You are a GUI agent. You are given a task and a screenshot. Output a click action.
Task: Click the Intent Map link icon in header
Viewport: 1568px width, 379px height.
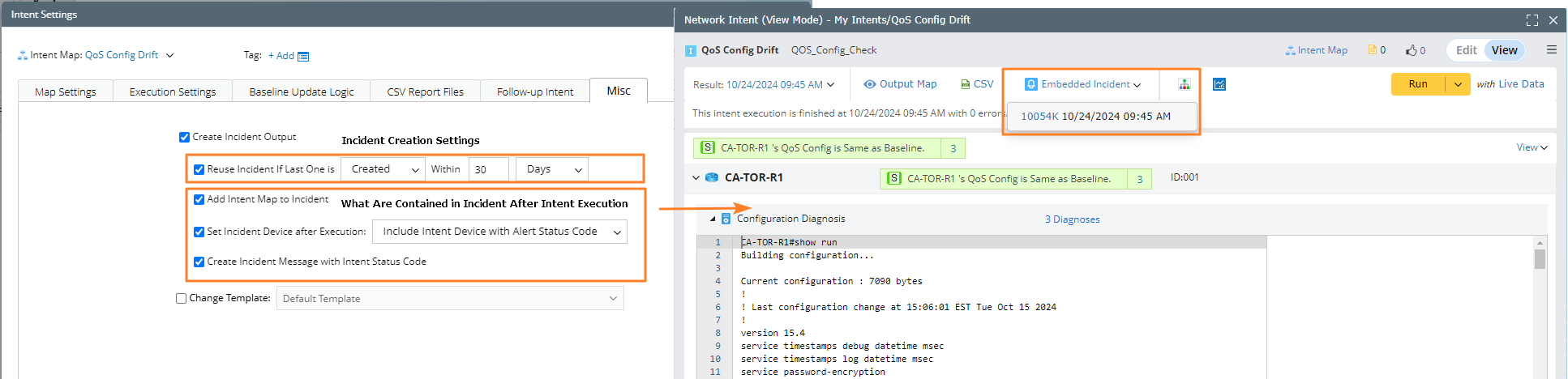coord(1290,50)
